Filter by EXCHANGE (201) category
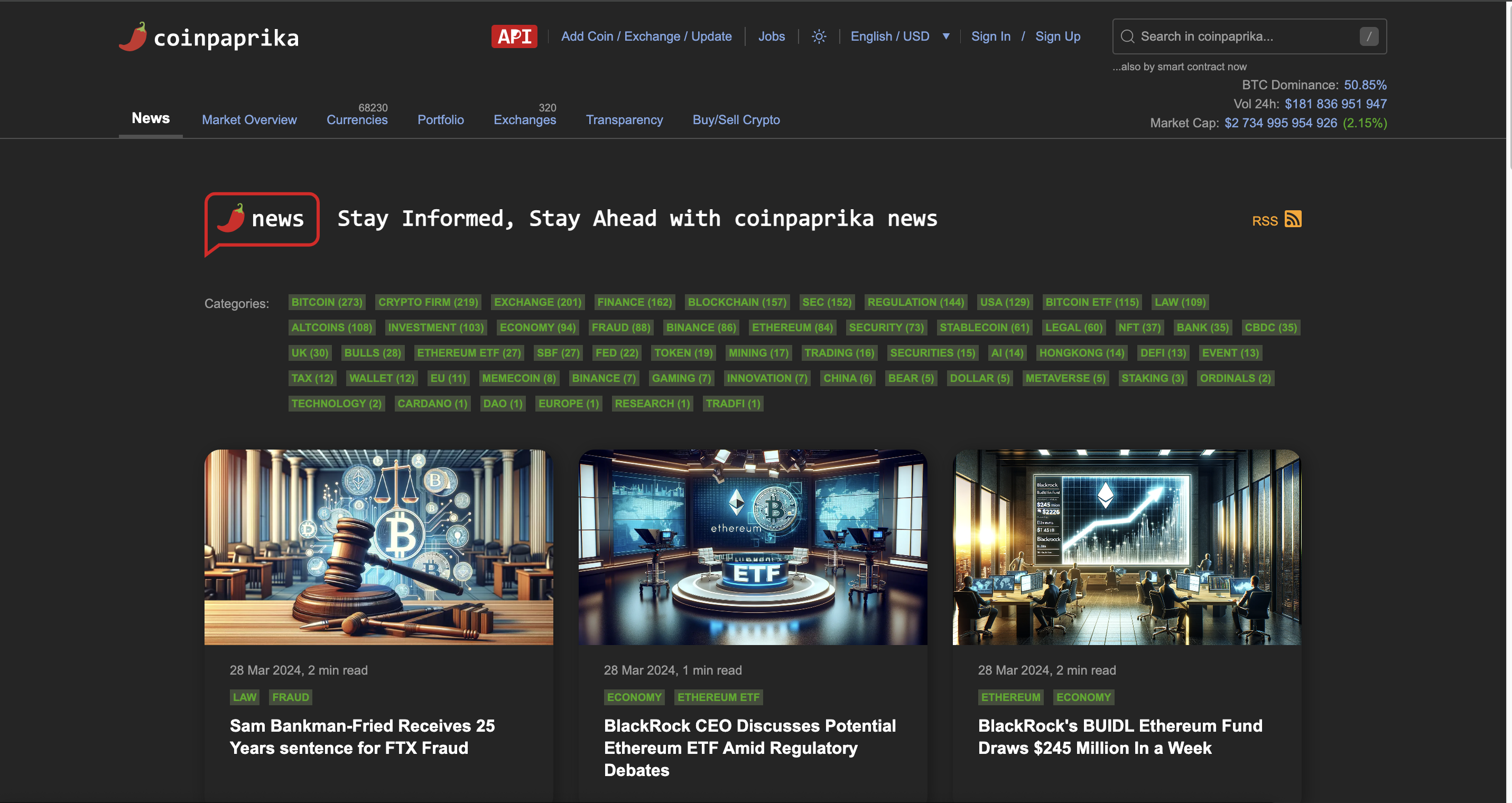Screen dimensions: 1512x803 [x=537, y=302]
